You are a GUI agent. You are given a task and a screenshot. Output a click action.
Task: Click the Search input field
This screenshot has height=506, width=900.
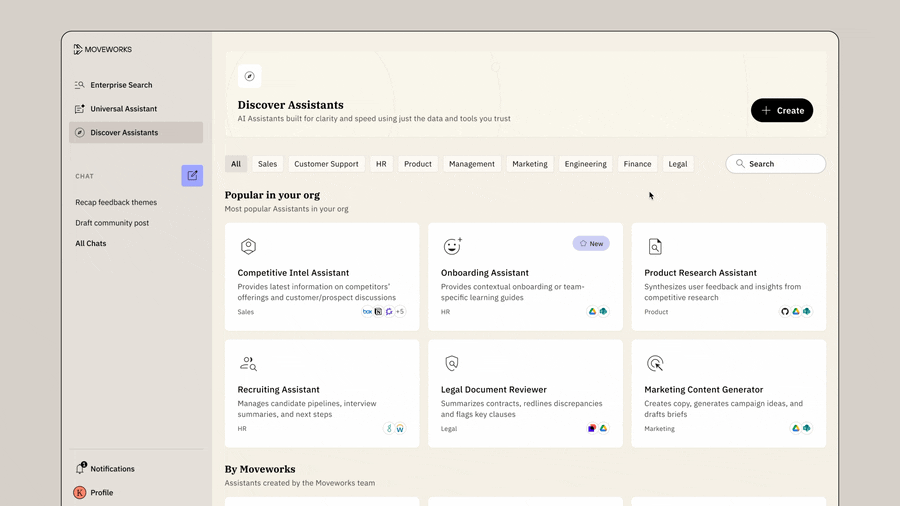[x=785, y=164]
